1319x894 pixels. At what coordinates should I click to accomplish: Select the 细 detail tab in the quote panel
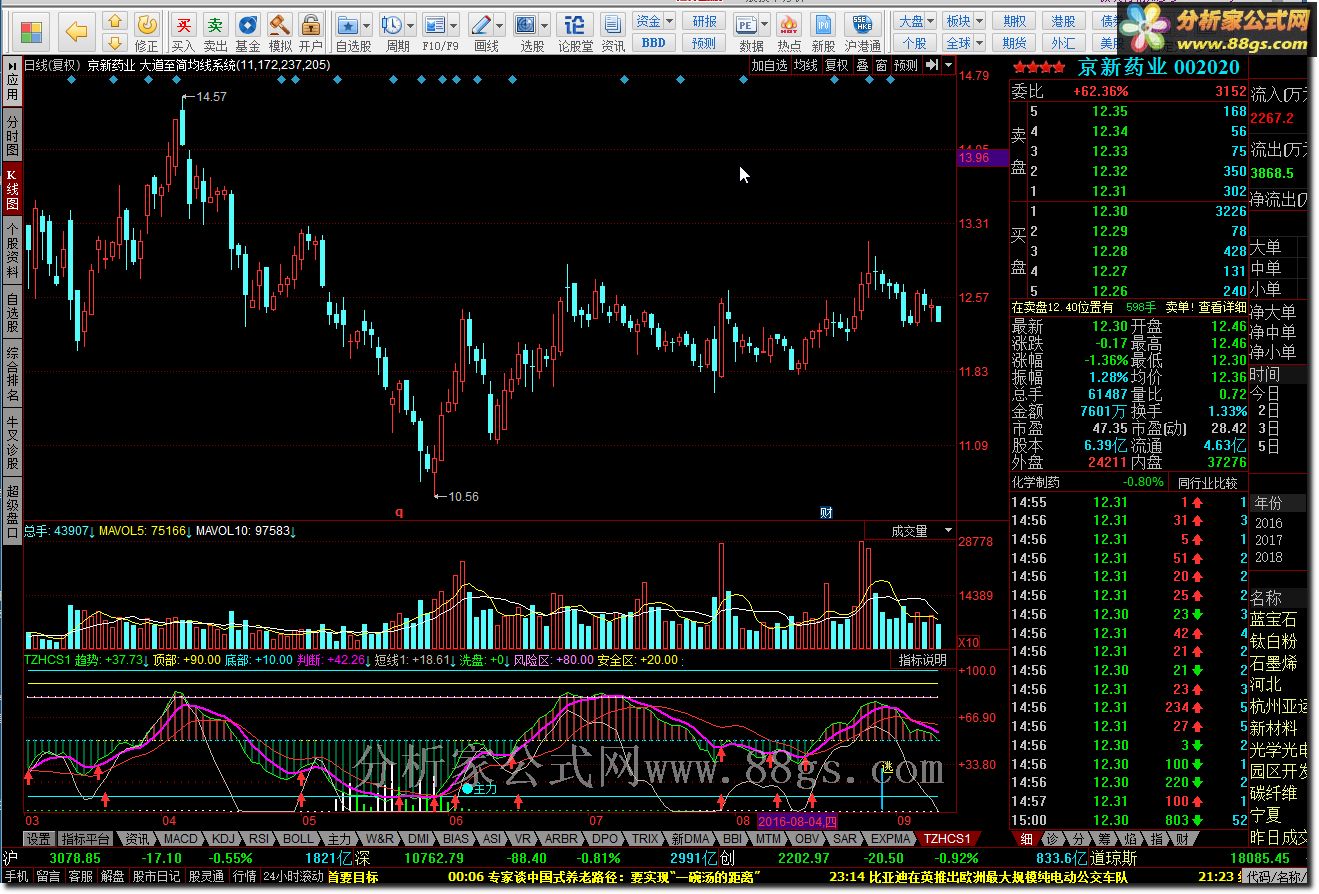1027,839
